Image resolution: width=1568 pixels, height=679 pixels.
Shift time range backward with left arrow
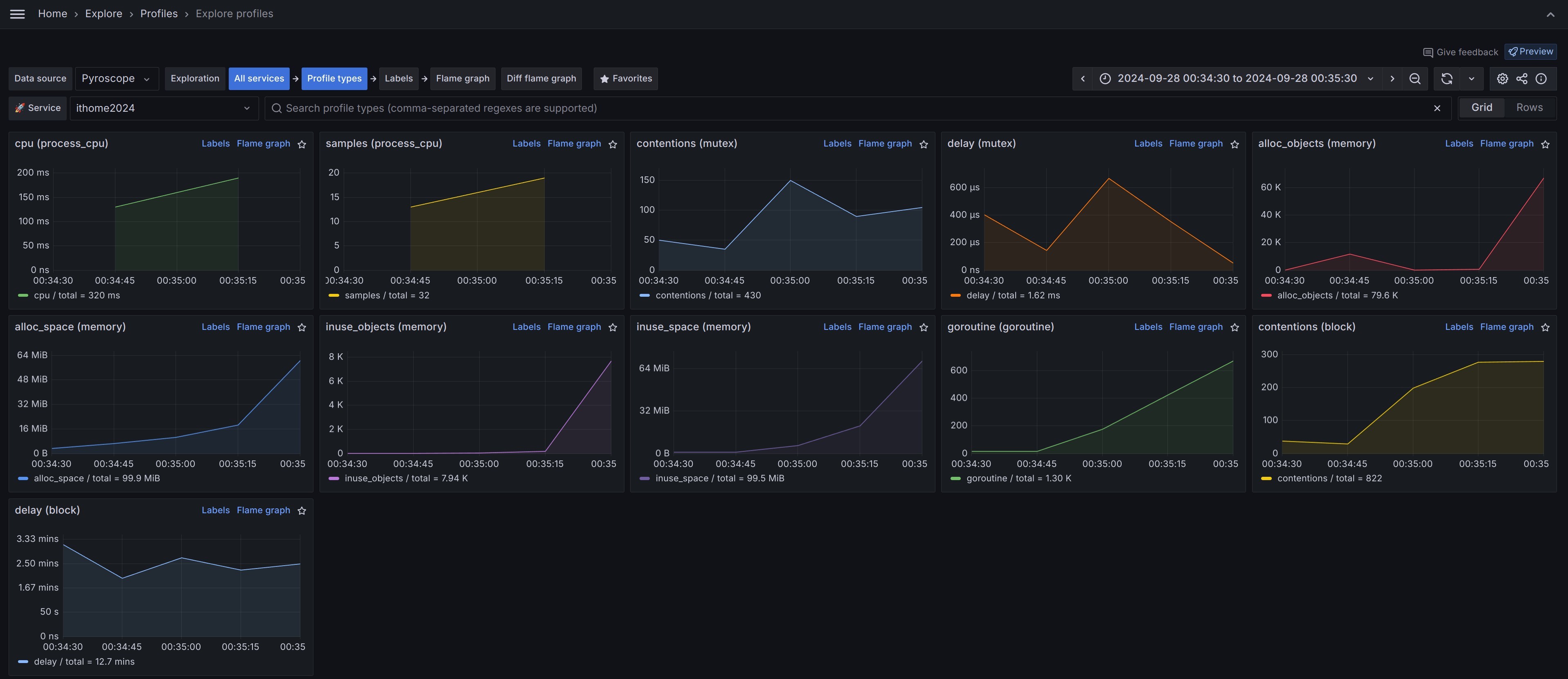pyautogui.click(x=1083, y=79)
